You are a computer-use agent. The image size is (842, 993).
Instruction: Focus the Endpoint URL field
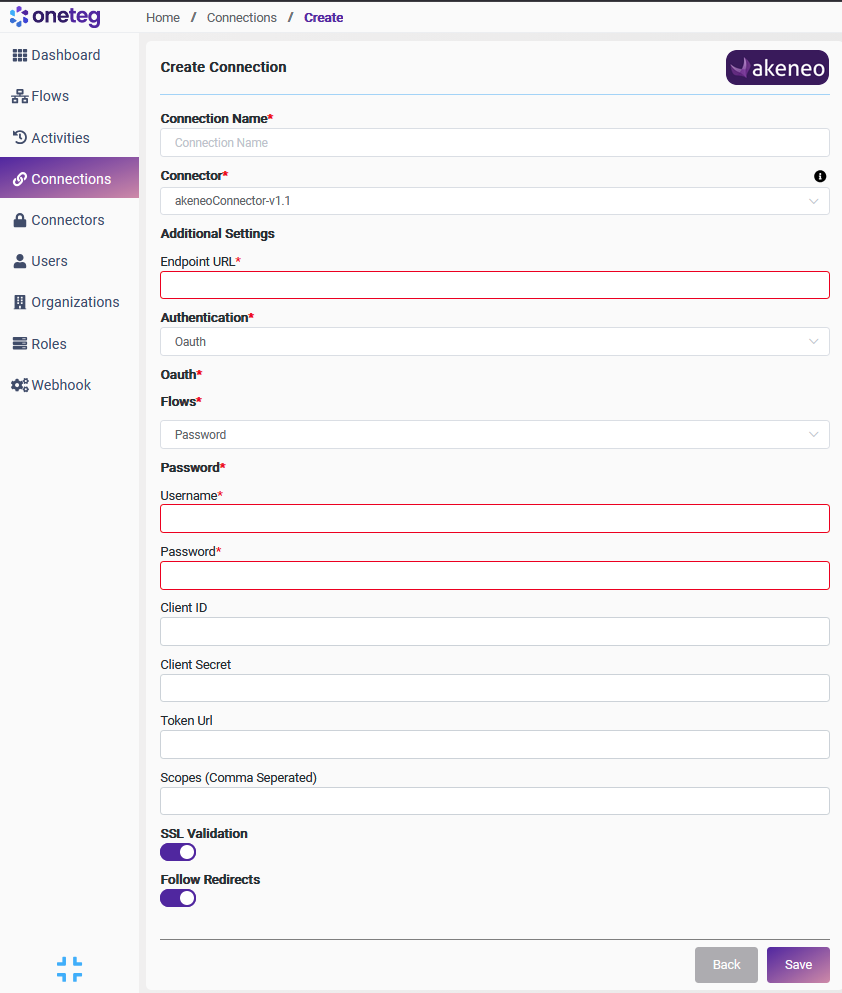tap(494, 285)
